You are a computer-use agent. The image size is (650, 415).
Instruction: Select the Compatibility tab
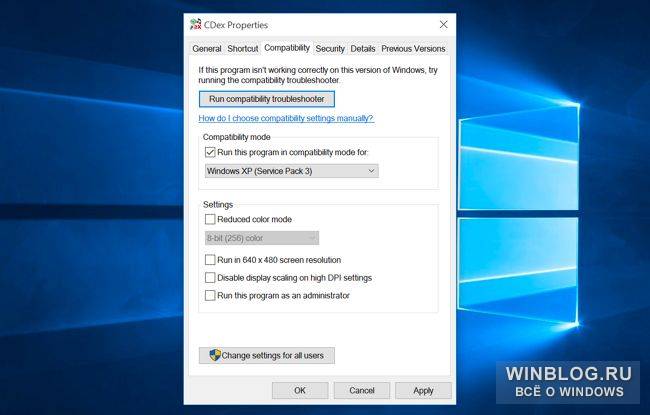287,48
